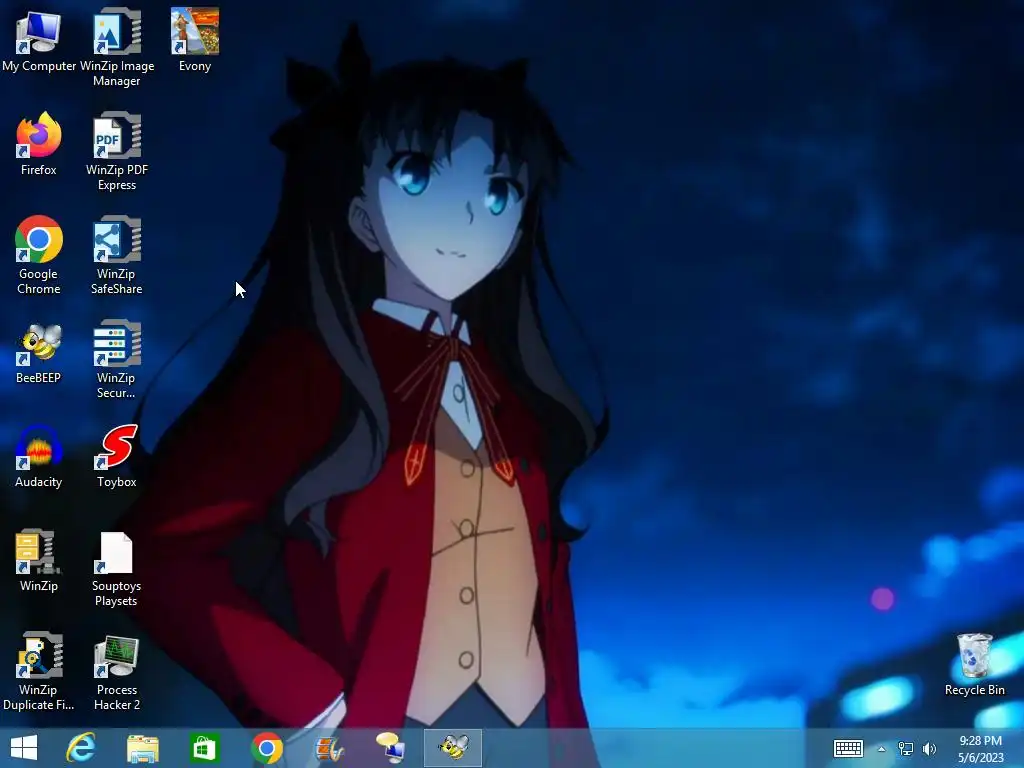1024x768 pixels.
Task: Select the WinZip Image Manager shortcut
Action: click(x=117, y=47)
